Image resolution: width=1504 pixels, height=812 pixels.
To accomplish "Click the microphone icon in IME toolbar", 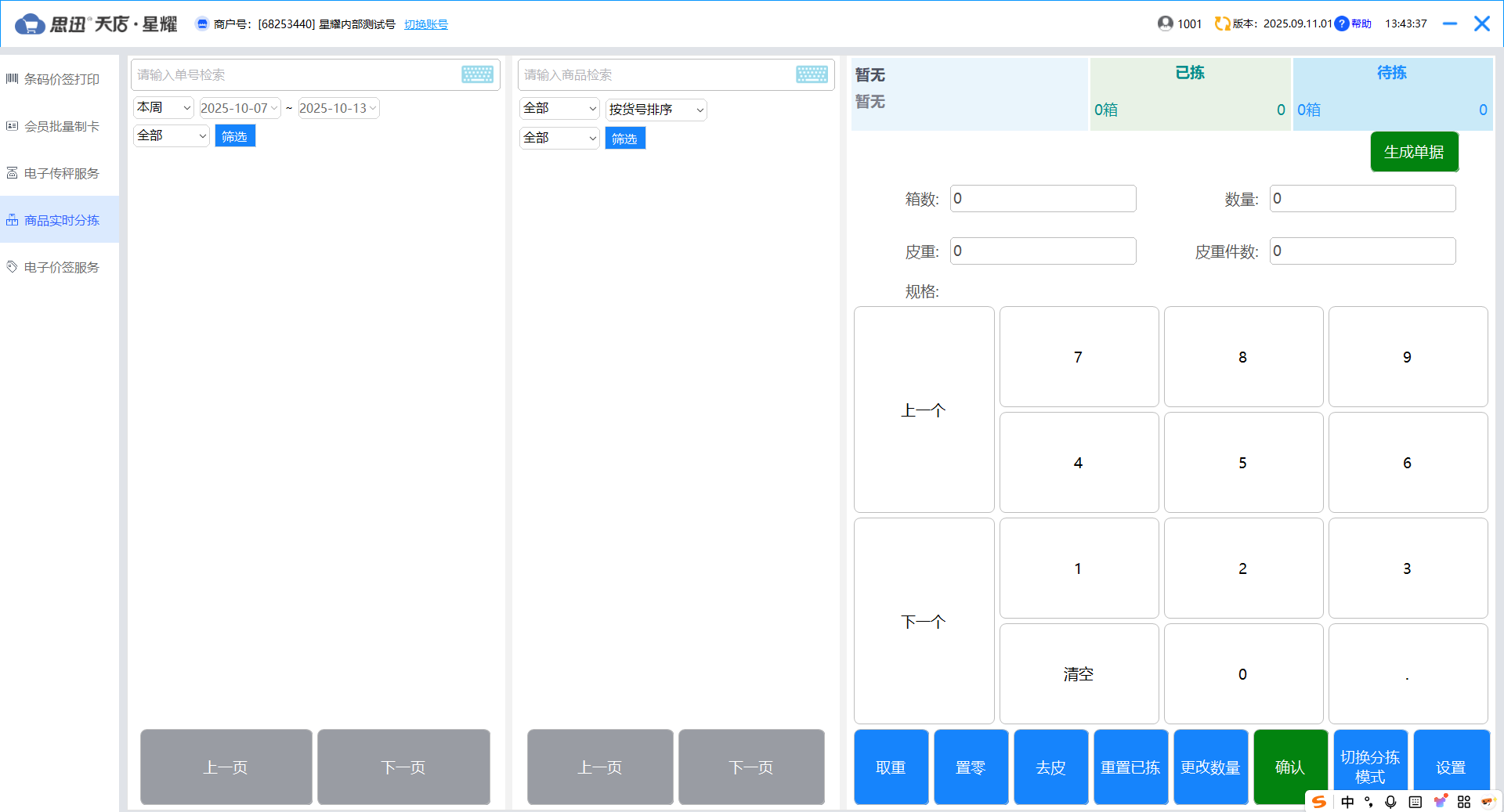I will [x=1390, y=802].
